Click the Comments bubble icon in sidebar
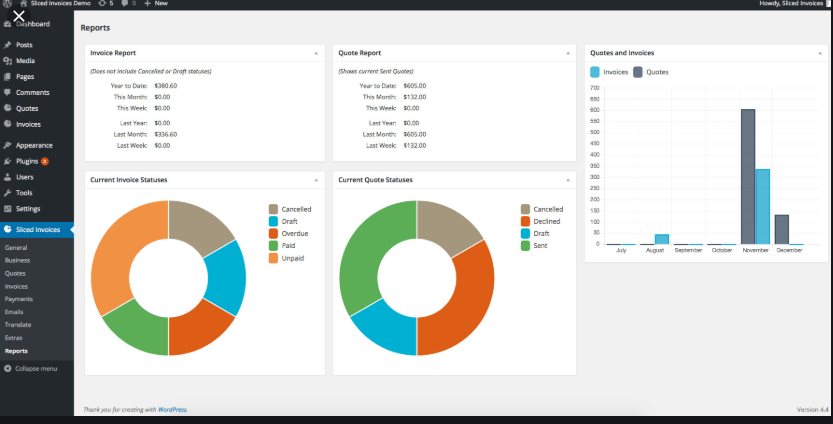 pyautogui.click(x=7, y=92)
